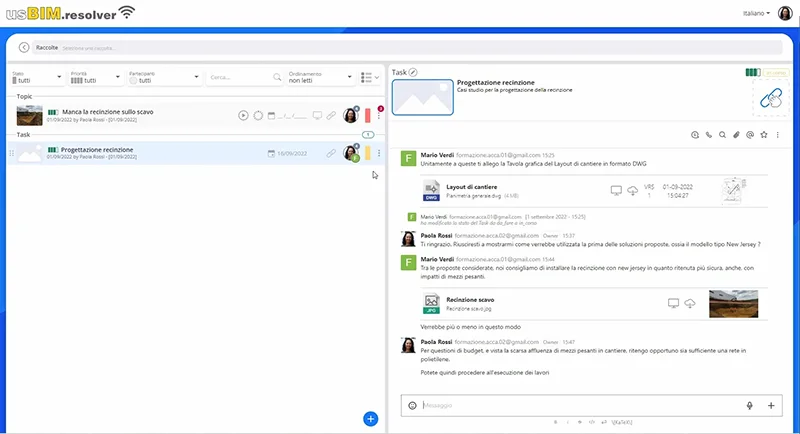Click the Raccolte selection field
This screenshot has height=434, width=800.
(408, 47)
